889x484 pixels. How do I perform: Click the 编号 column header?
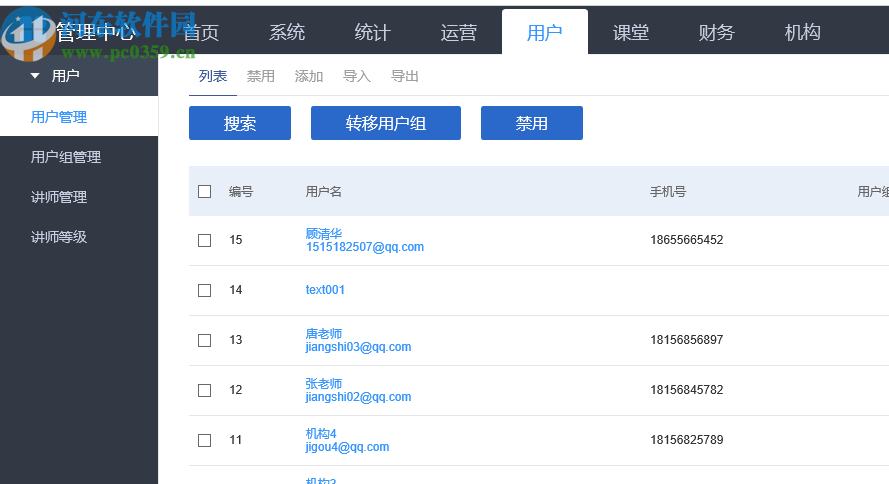point(241,192)
